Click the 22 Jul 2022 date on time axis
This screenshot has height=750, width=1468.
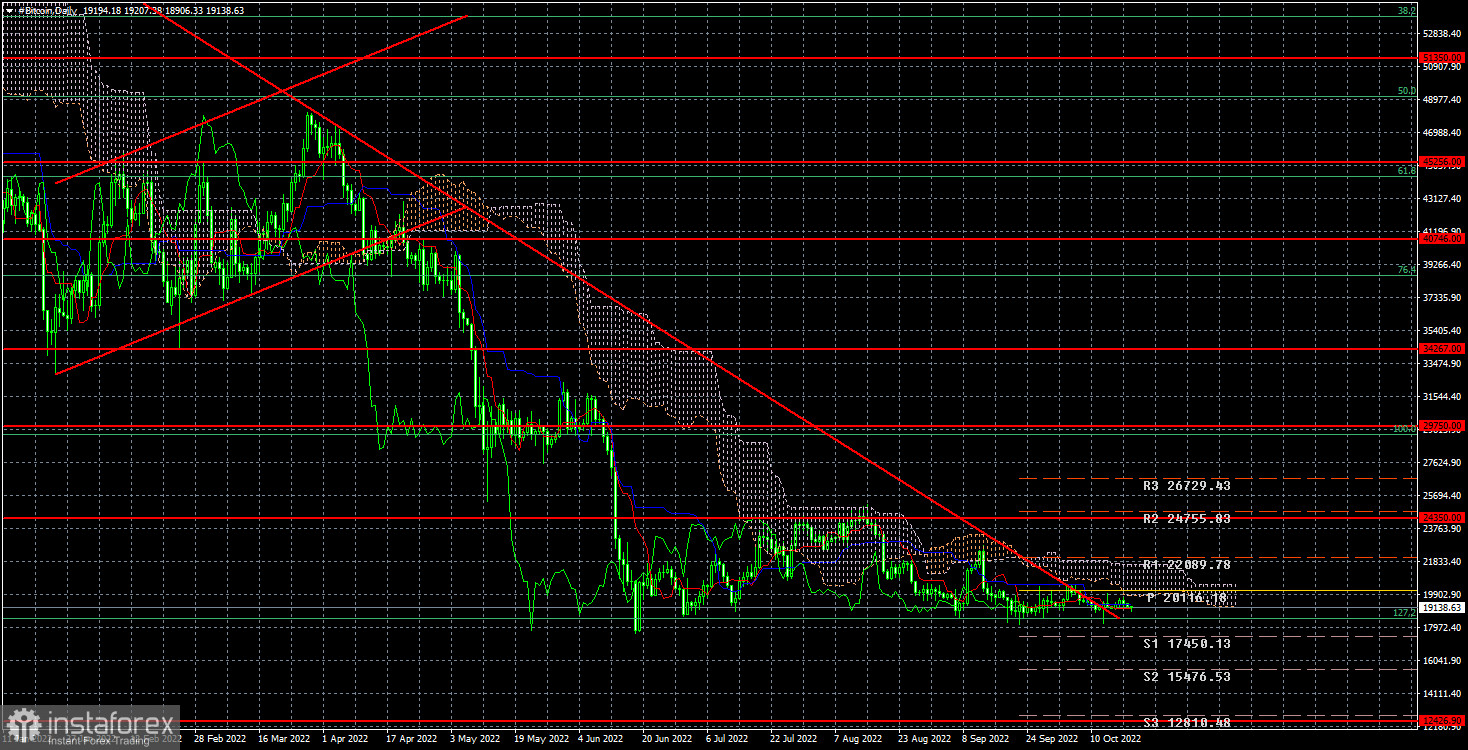tap(795, 740)
